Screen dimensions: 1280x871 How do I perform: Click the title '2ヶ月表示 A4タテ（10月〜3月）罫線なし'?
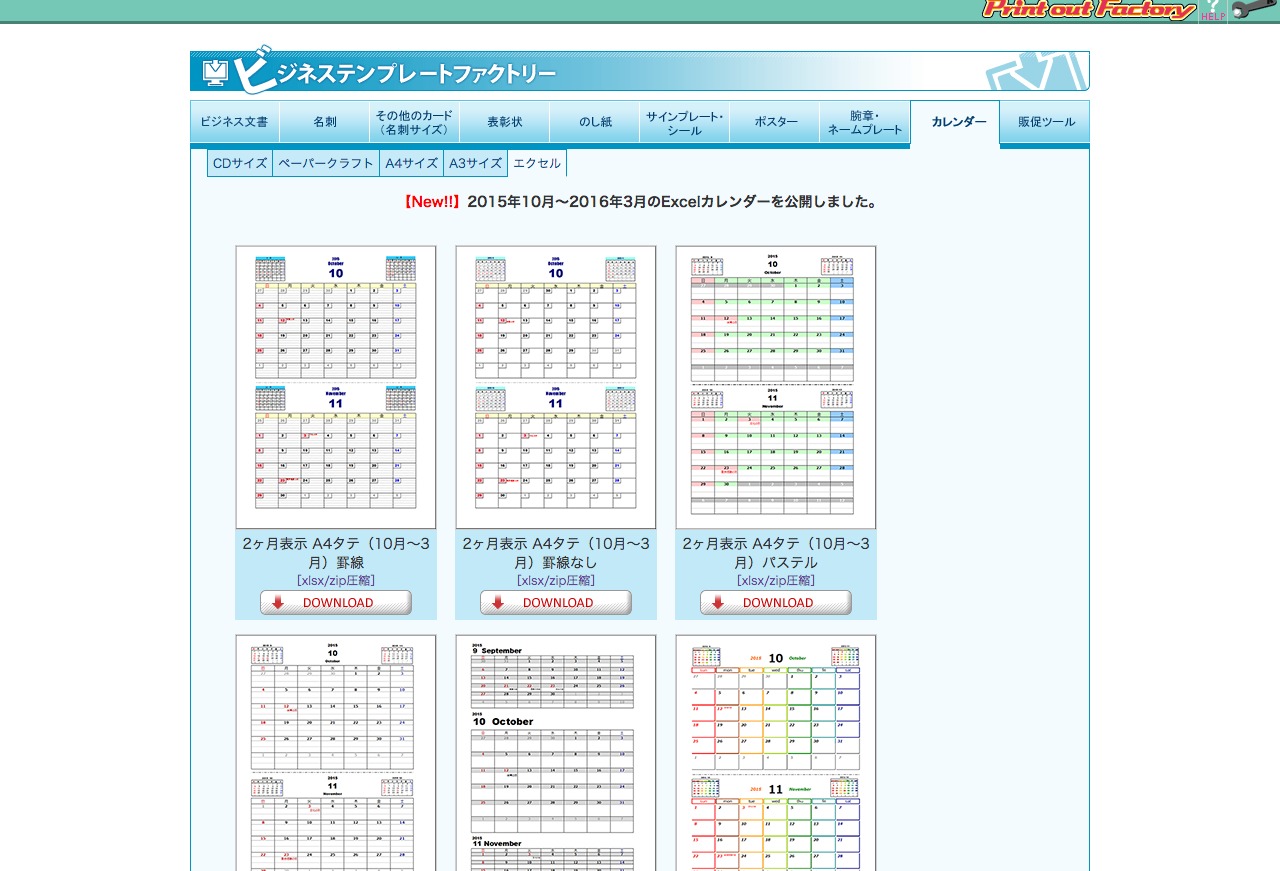tap(556, 553)
